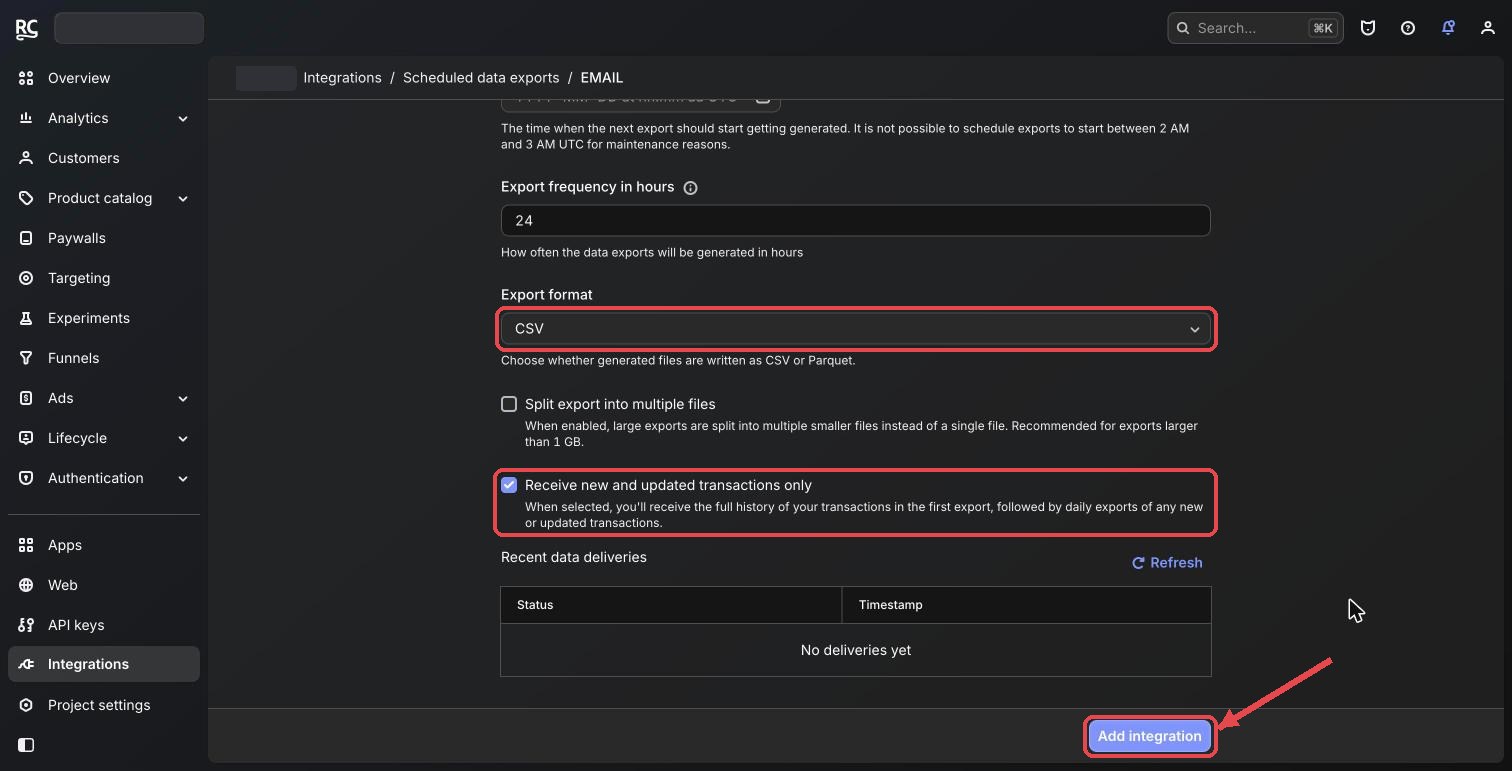This screenshot has height=771, width=1512.
Task: Open the notifications bell icon
Action: point(1448,28)
